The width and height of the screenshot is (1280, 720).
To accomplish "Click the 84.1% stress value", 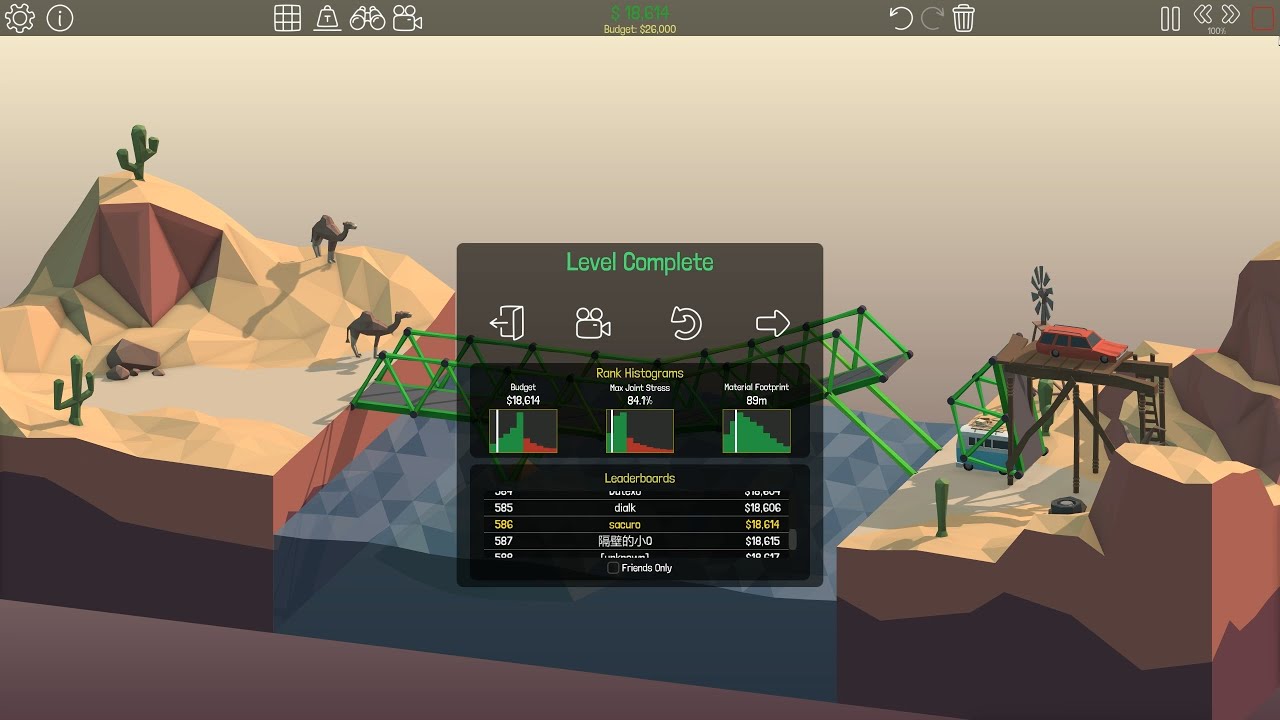I will 640,400.
